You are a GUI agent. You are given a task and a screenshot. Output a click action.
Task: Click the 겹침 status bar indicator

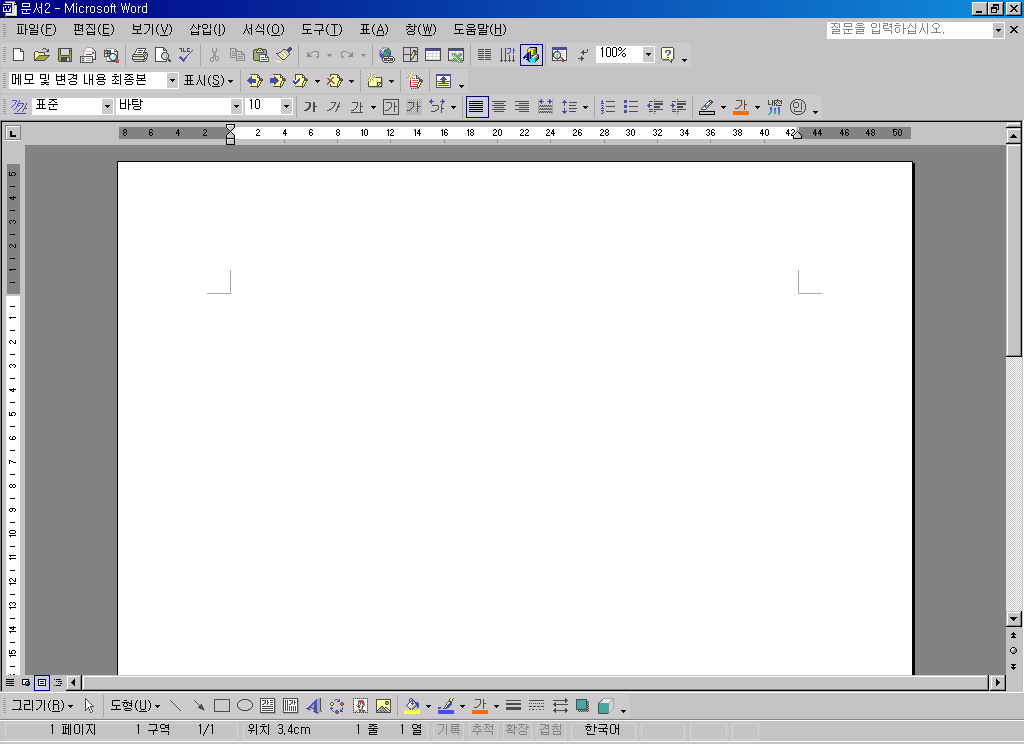pos(551,730)
